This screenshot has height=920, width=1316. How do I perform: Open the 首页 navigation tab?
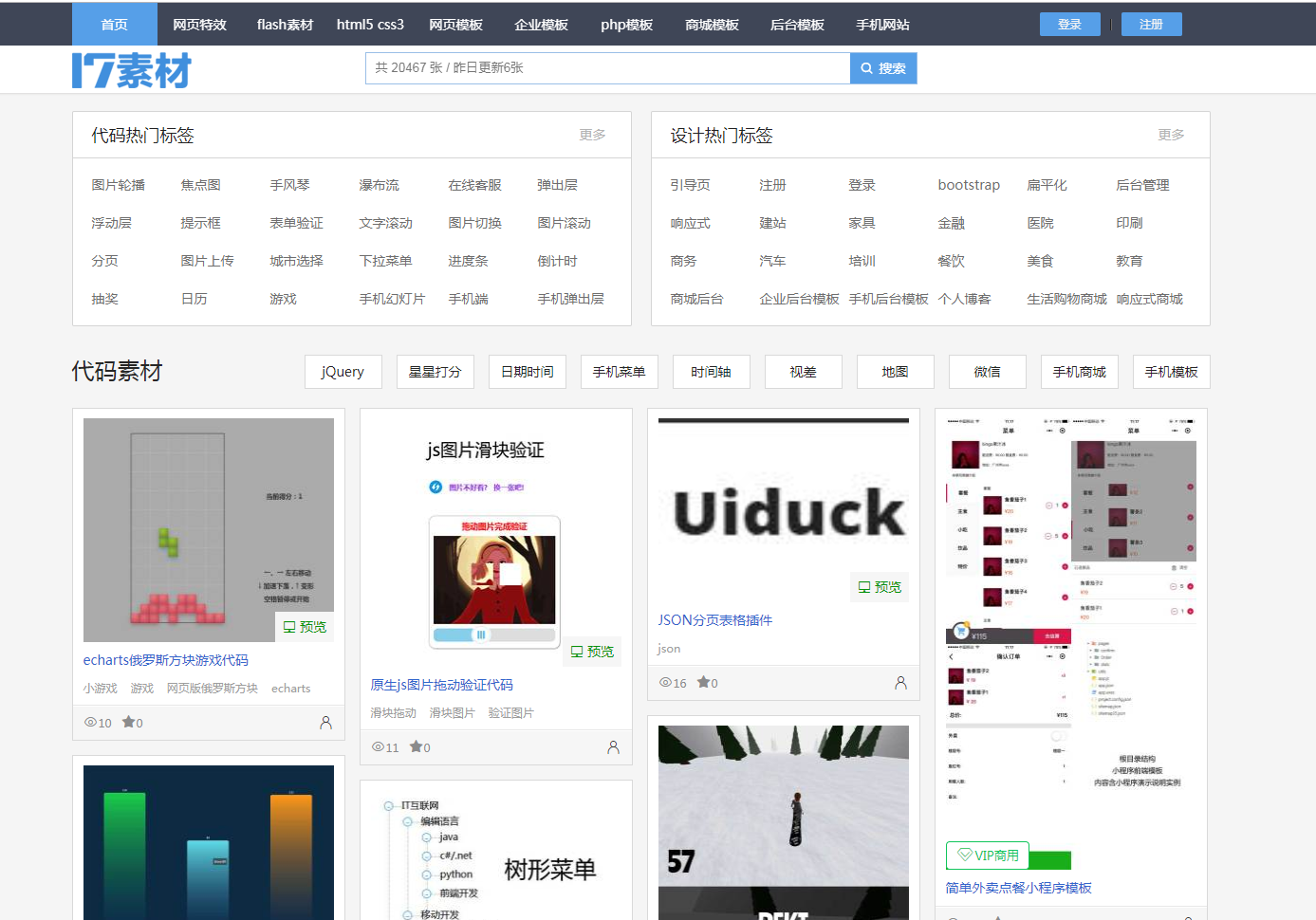click(114, 25)
